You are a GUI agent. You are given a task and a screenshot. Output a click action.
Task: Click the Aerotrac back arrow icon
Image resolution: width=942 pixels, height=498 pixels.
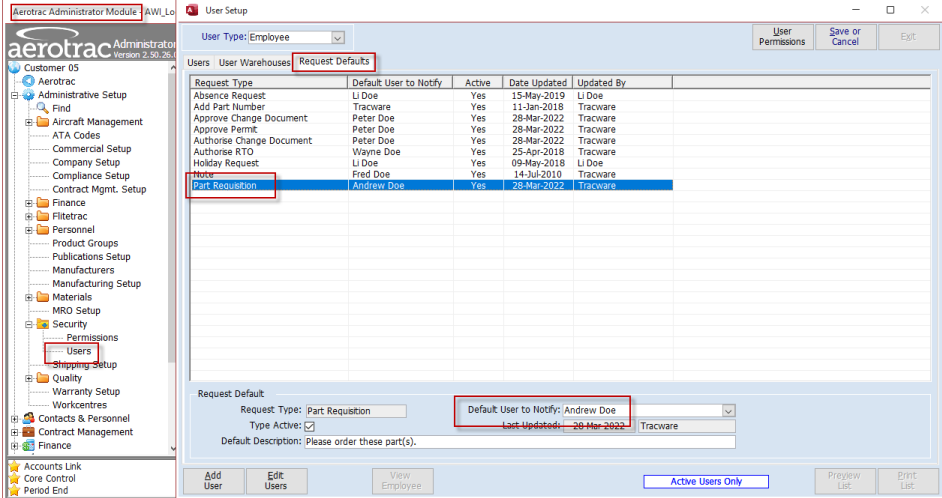point(28,81)
